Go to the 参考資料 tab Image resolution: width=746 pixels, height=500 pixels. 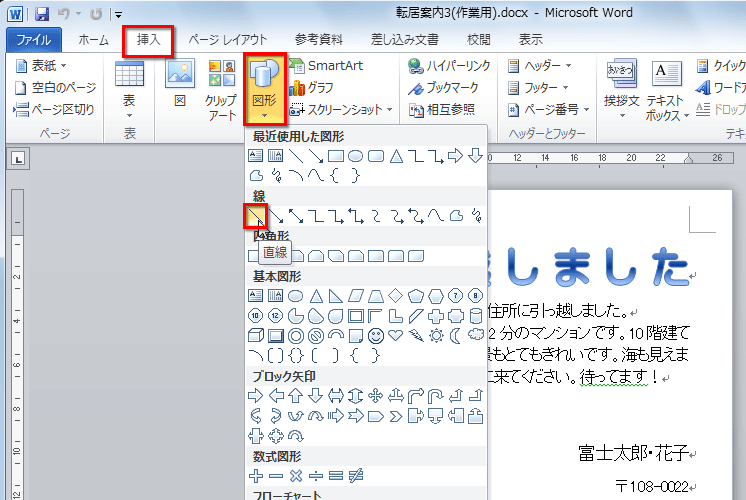(x=319, y=40)
